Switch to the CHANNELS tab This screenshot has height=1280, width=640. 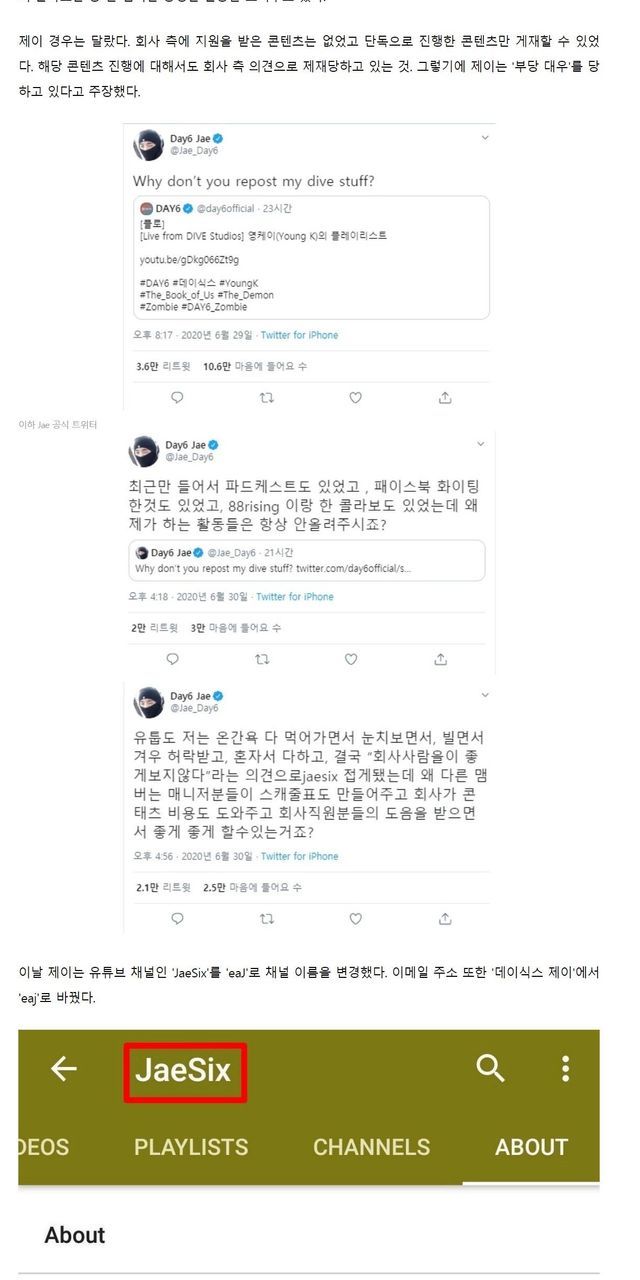(371, 1147)
